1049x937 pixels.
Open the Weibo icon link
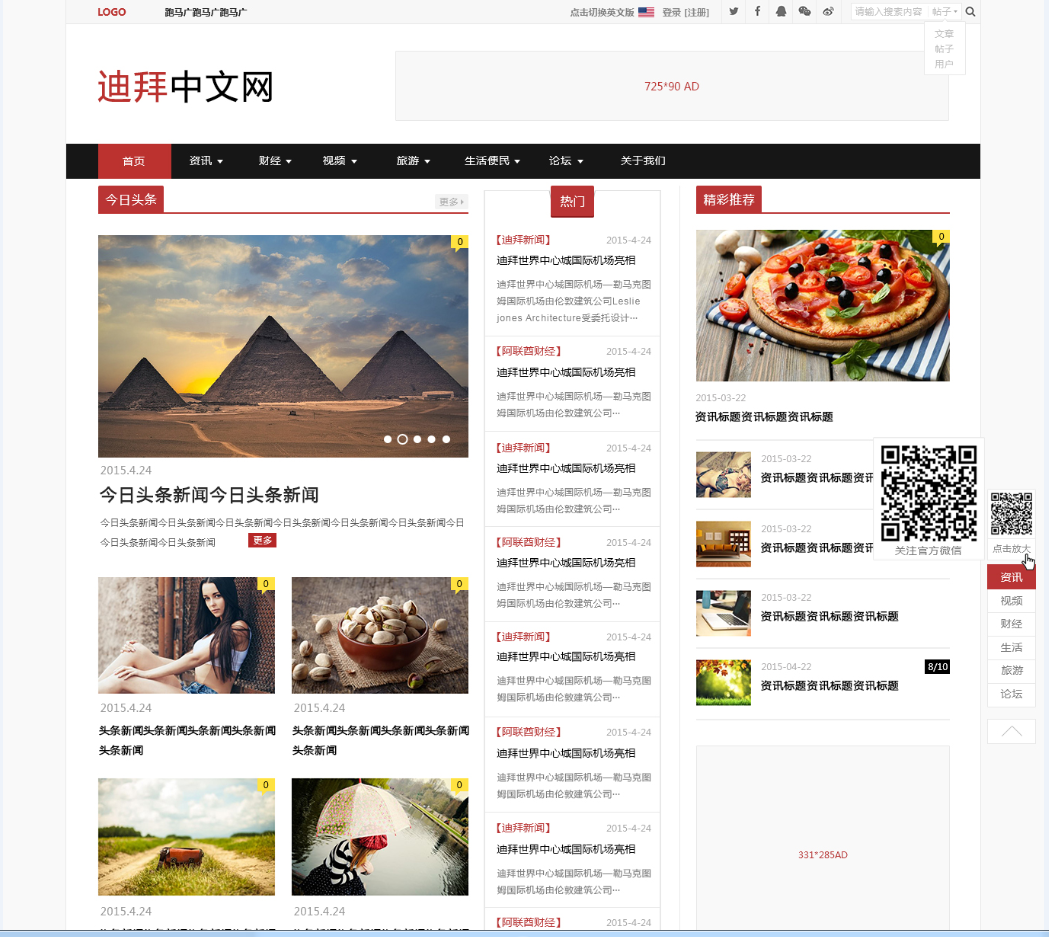(828, 12)
